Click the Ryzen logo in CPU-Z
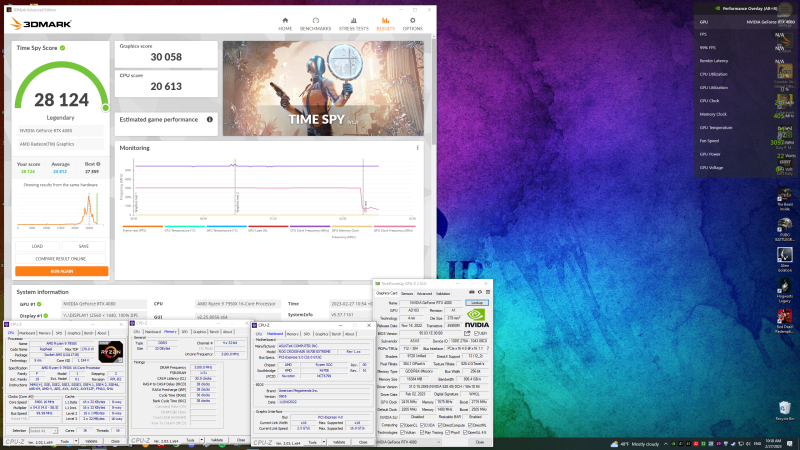Image resolution: width=800 pixels, height=450 pixels. pyautogui.click(x=111, y=352)
